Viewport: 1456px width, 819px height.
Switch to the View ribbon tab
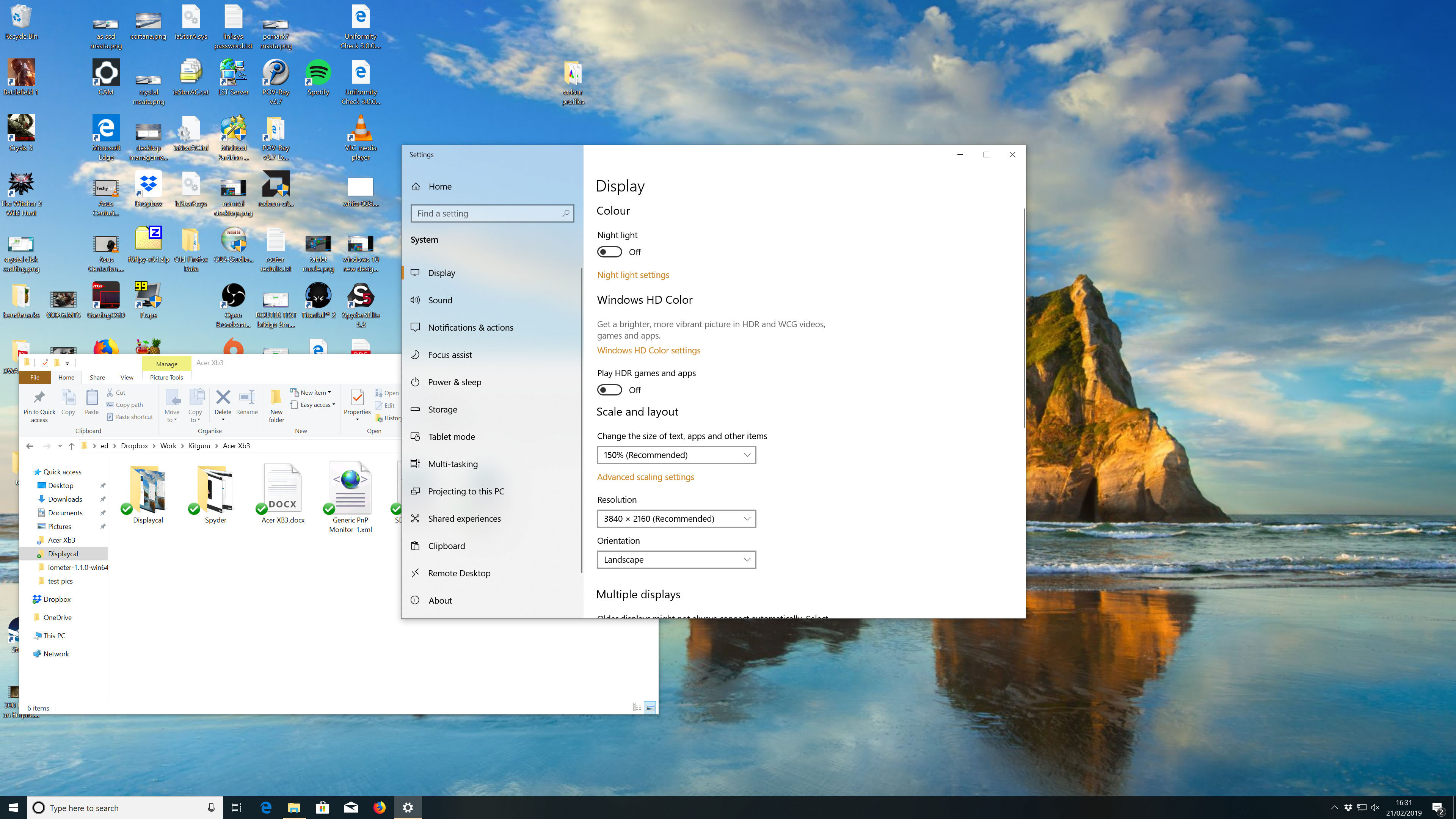[x=127, y=378]
